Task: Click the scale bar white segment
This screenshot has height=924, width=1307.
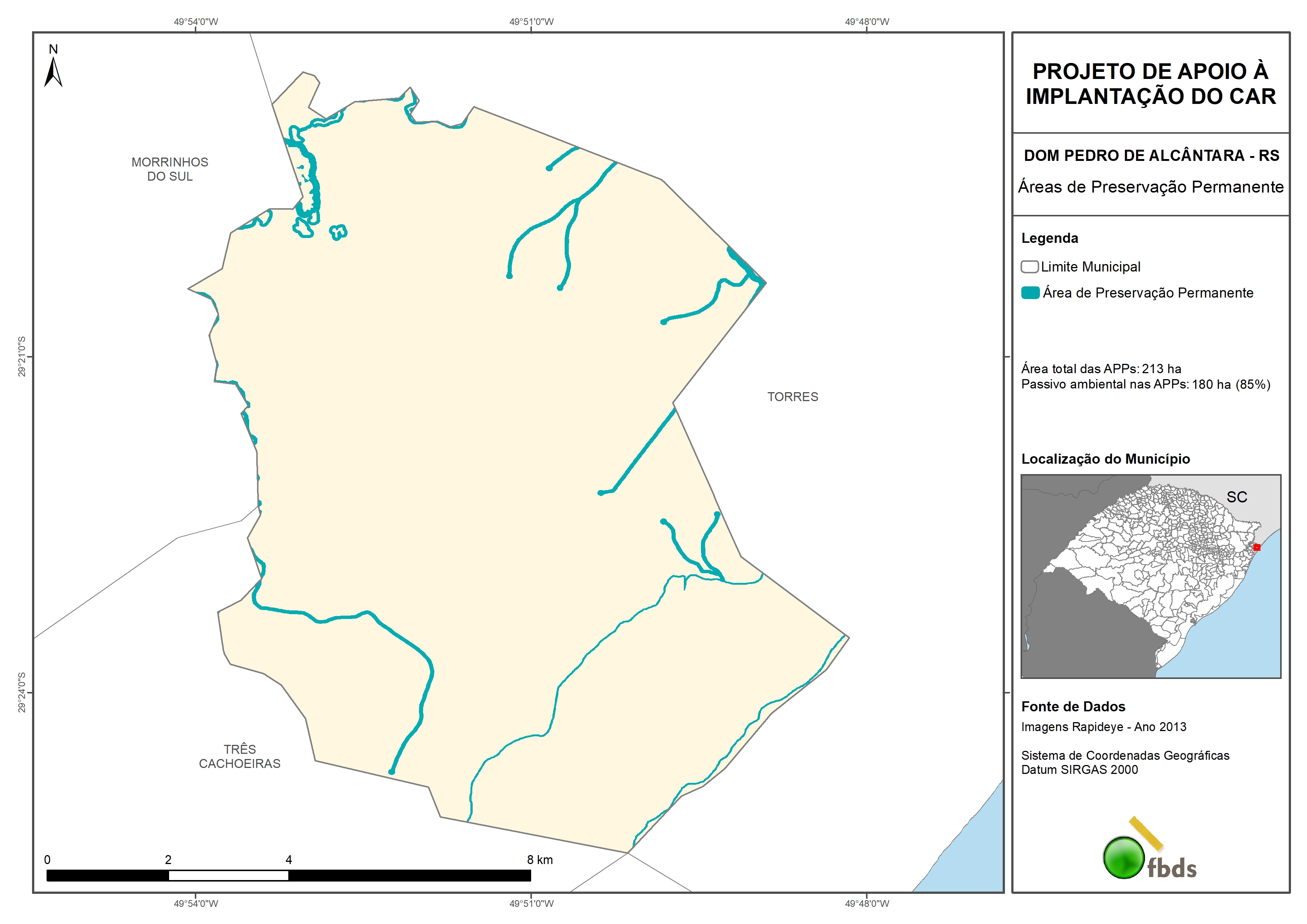Action: [x=228, y=876]
